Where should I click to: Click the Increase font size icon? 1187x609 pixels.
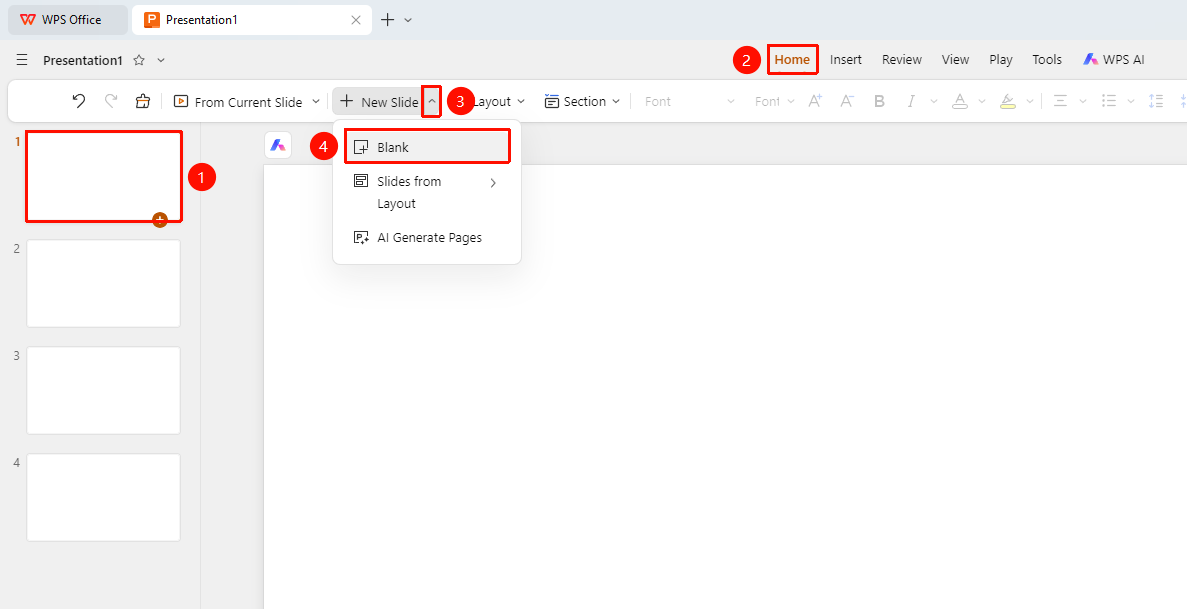(x=815, y=102)
